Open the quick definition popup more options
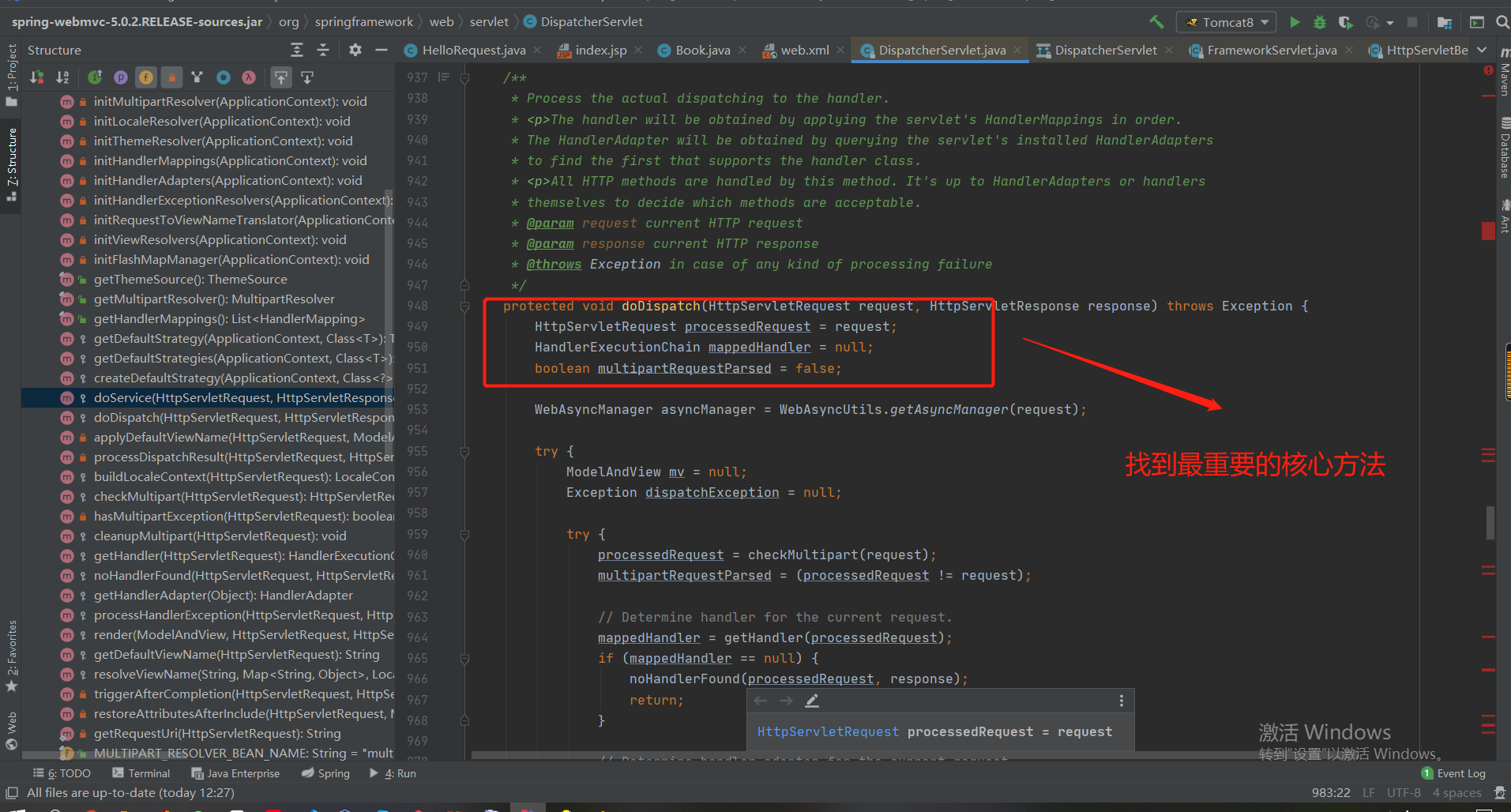 (x=1121, y=701)
